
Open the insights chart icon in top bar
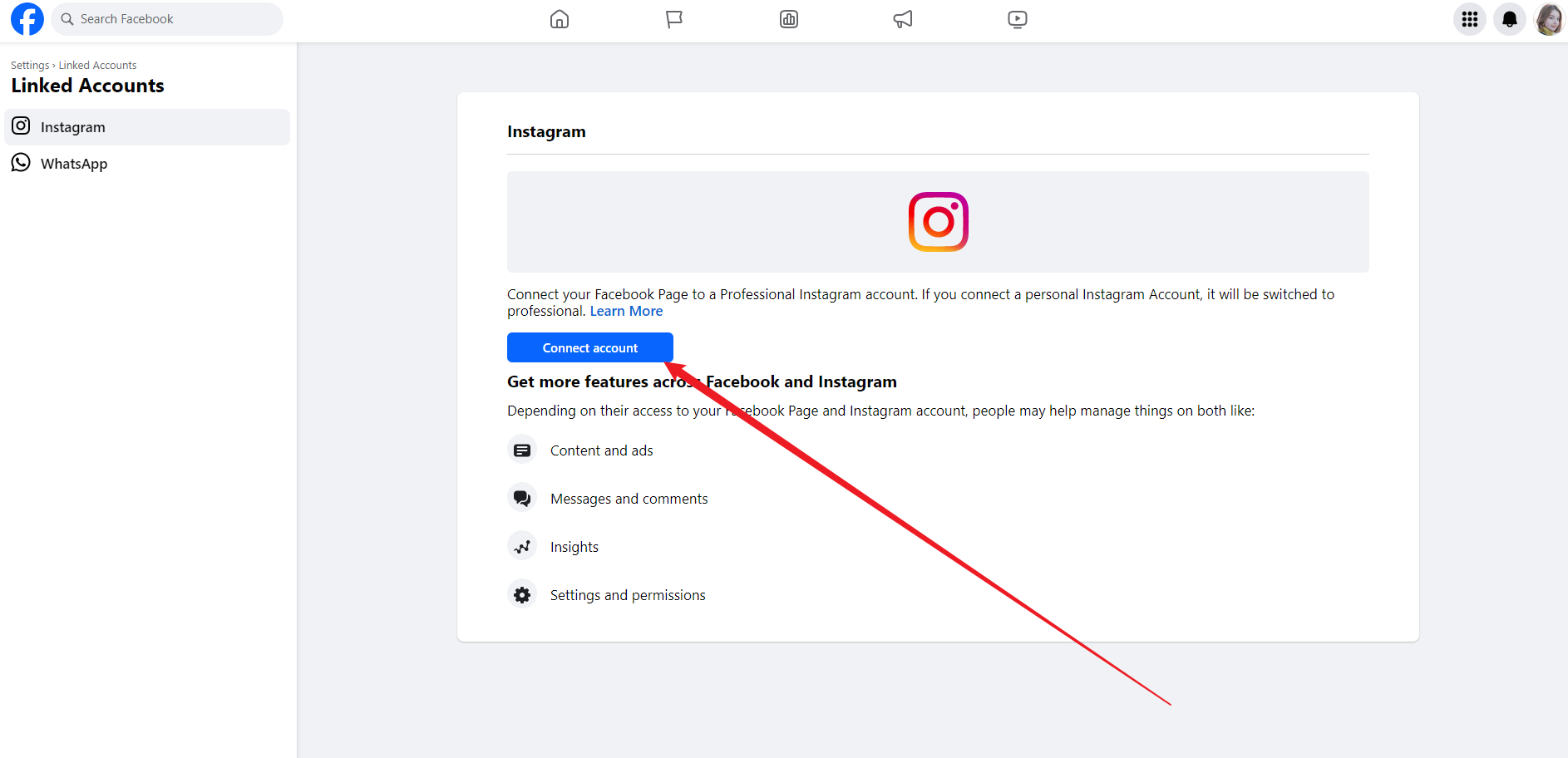(789, 19)
